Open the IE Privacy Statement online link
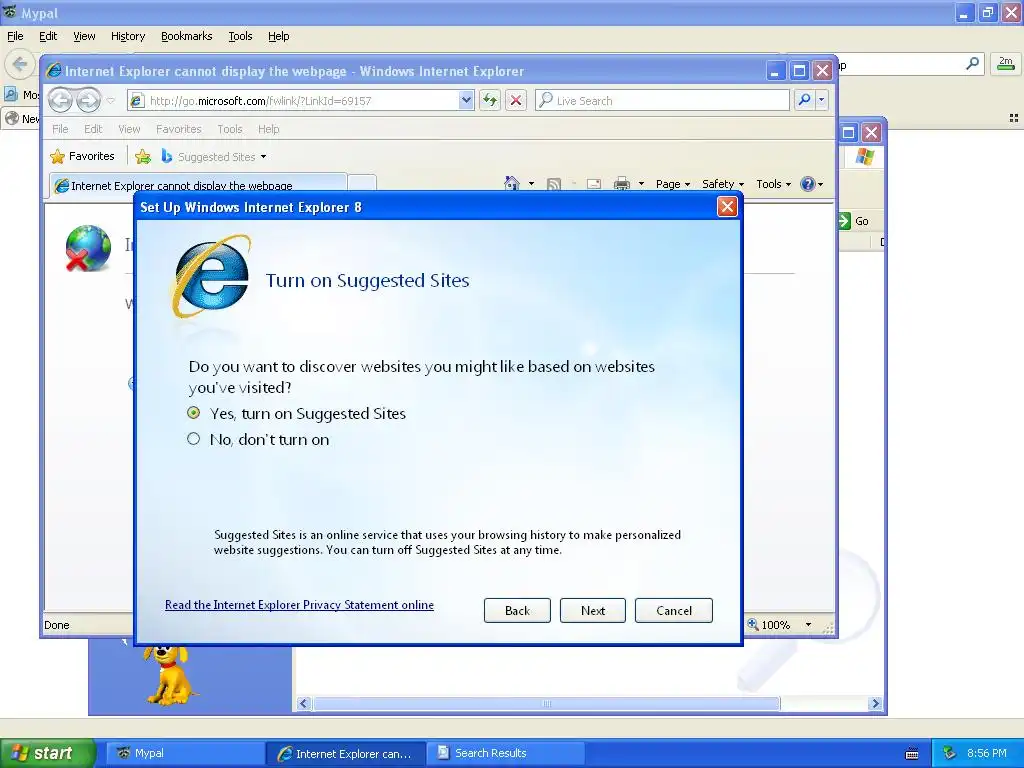1024x768 pixels. pyautogui.click(x=299, y=605)
